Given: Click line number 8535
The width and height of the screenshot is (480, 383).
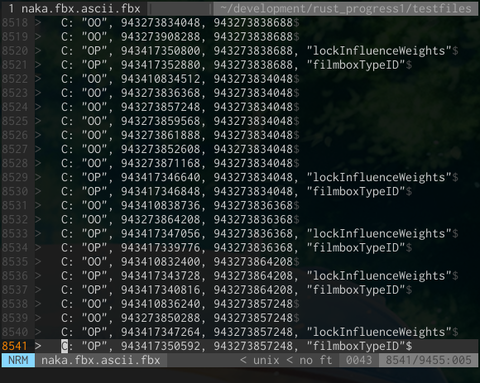Looking at the screenshot, I should (15, 262).
